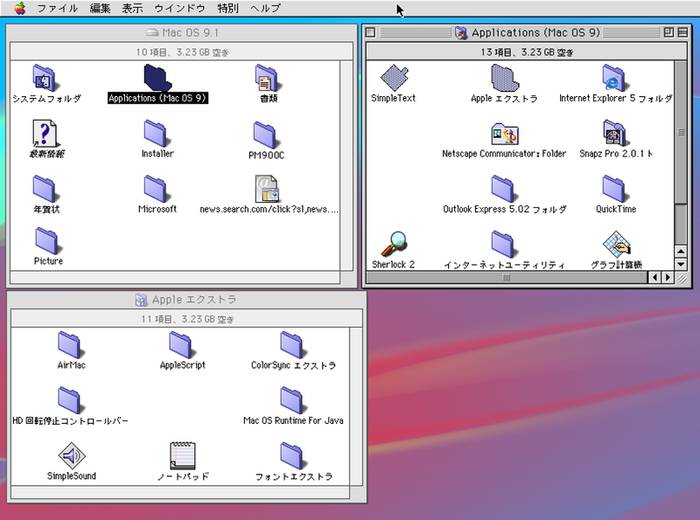Image resolution: width=700 pixels, height=520 pixels.
Task: Open the PM900C folder
Action: click(x=266, y=135)
